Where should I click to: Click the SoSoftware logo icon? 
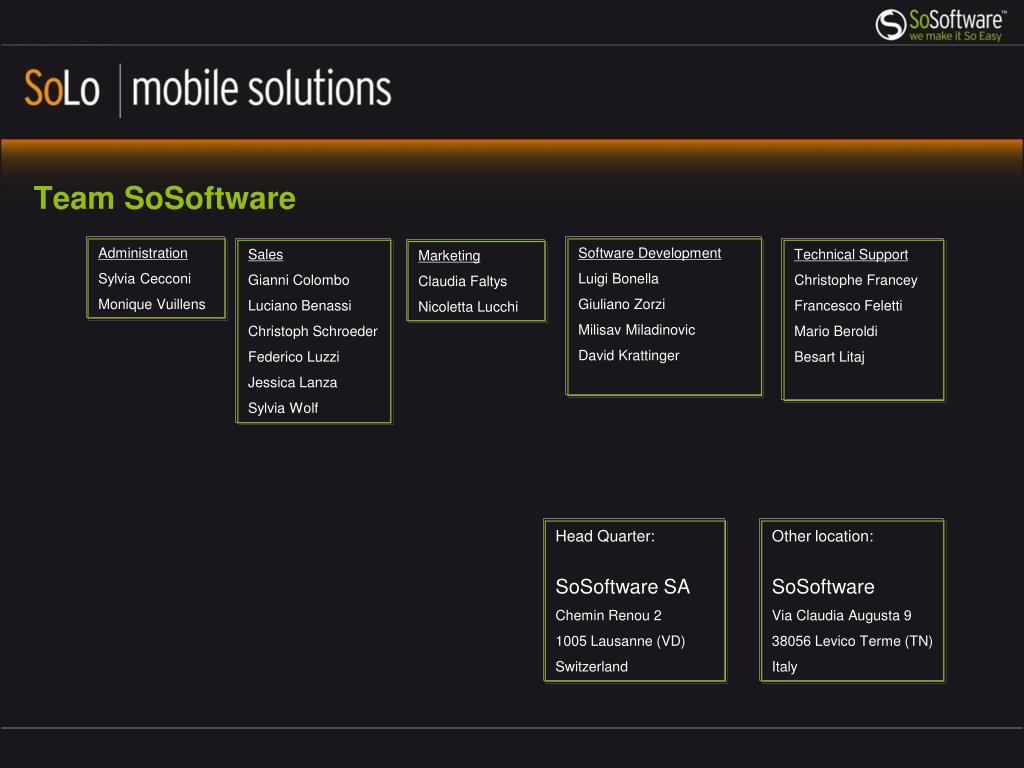(x=890, y=25)
